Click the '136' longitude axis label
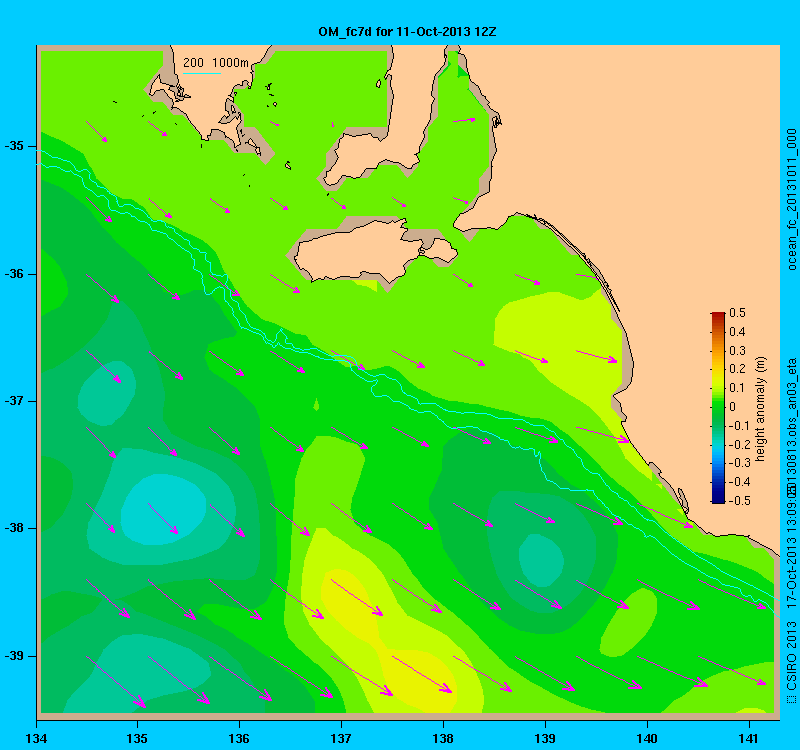 pos(239,738)
